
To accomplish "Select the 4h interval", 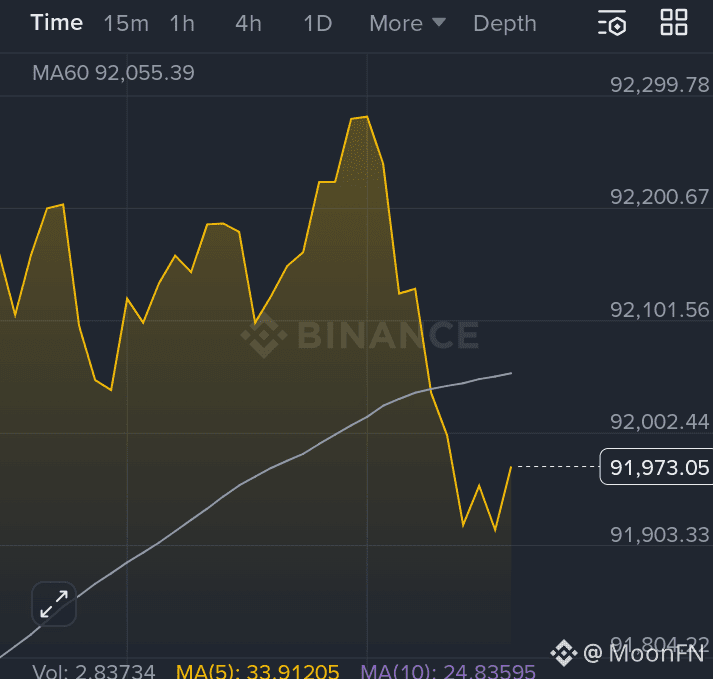I will [248, 23].
